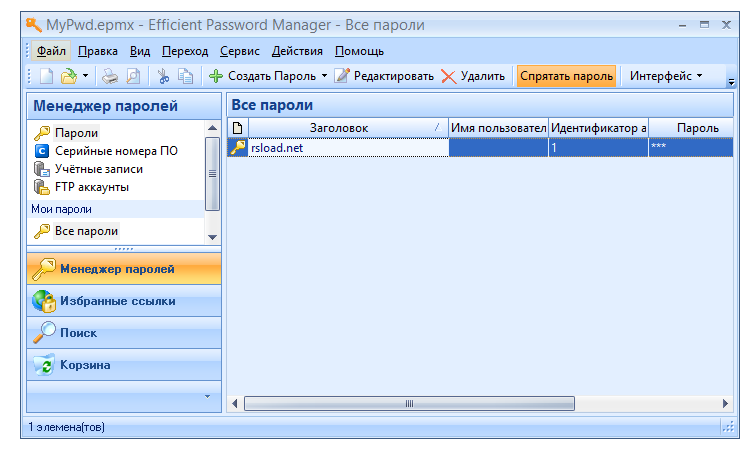This screenshot has height=460, width=756.
Task: Click the masked password cell ***
Action: point(691,148)
